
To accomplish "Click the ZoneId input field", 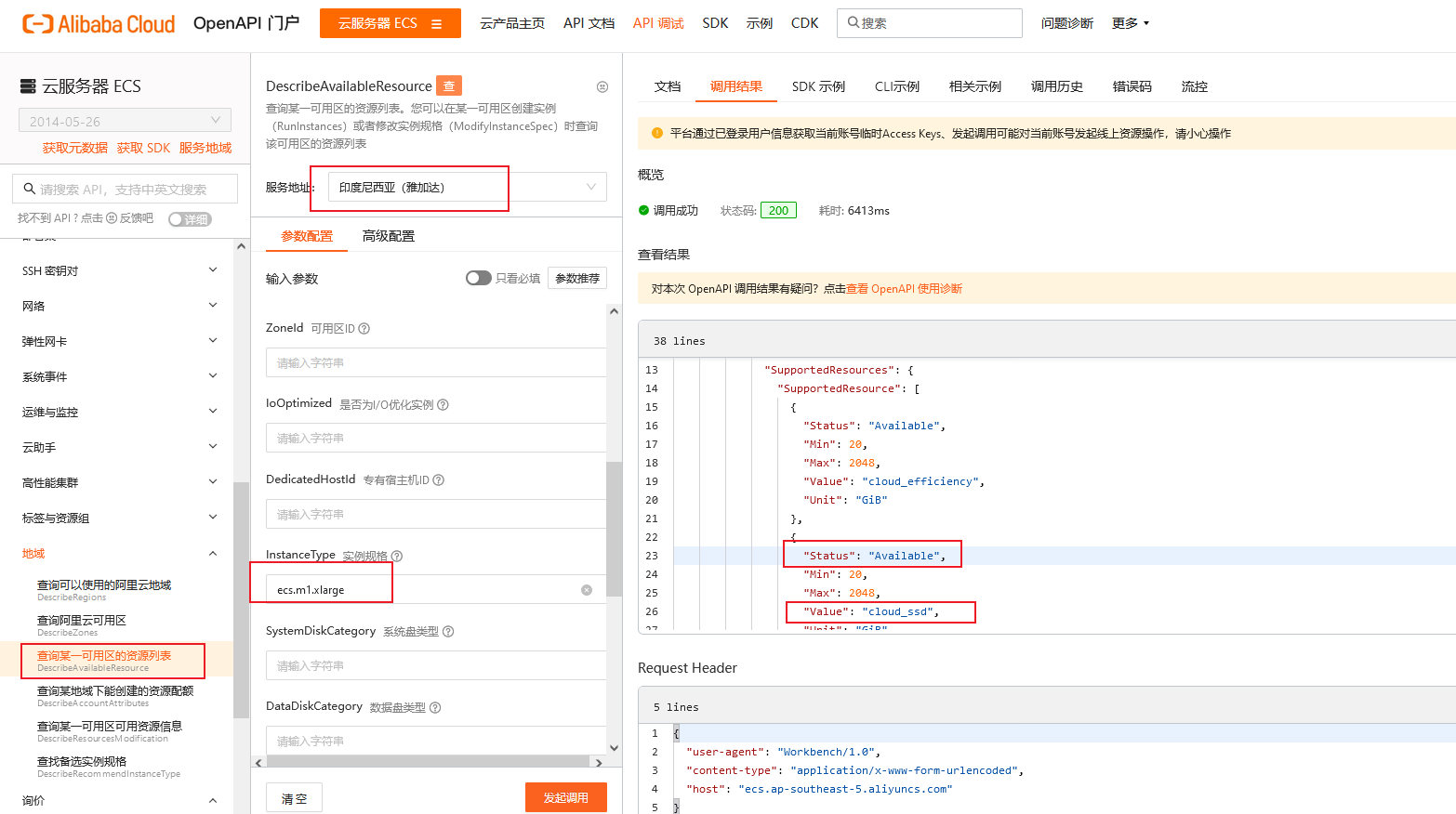I will click(436, 362).
